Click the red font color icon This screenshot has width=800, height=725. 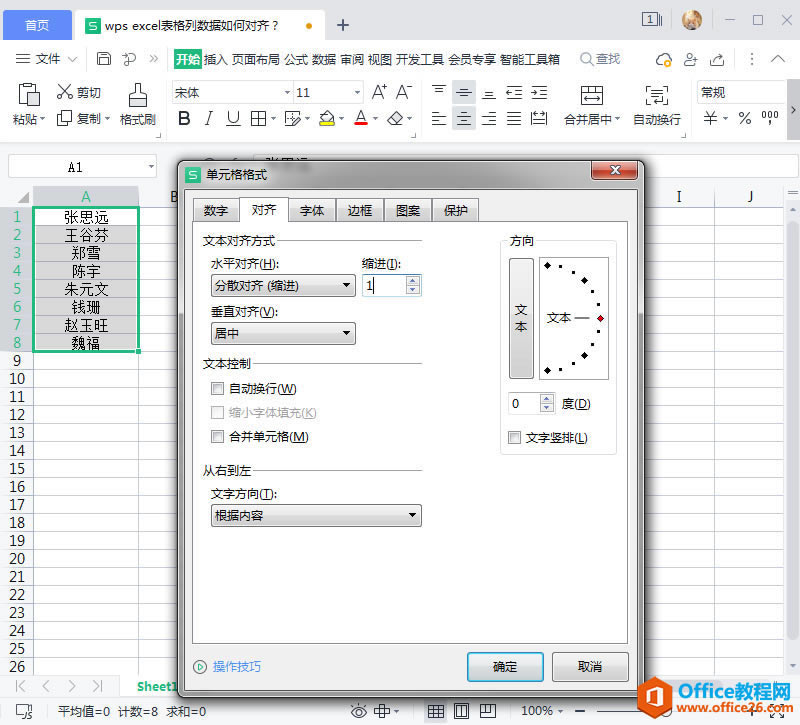[361, 118]
